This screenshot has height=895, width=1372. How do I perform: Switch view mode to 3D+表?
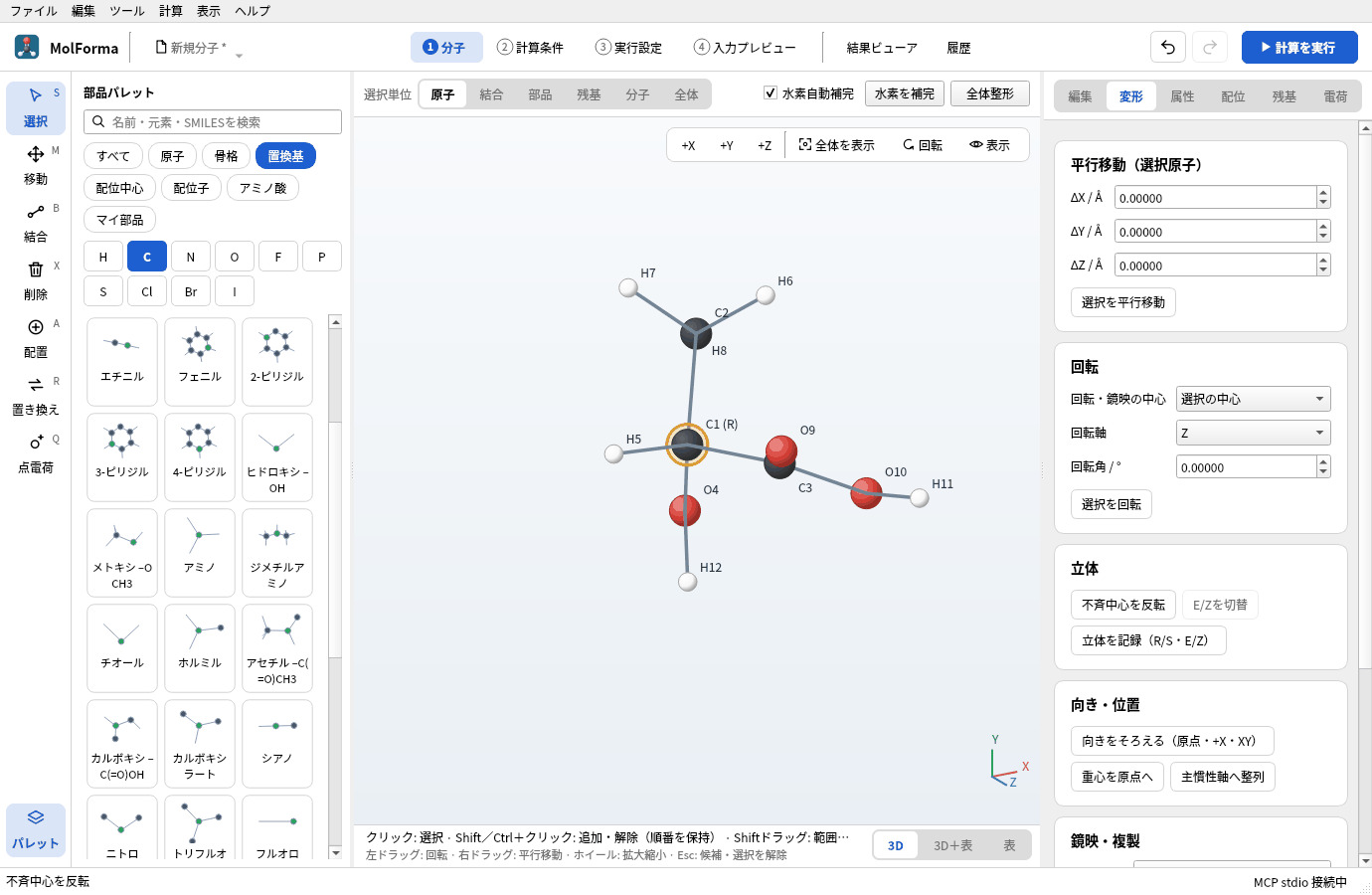tap(952, 845)
